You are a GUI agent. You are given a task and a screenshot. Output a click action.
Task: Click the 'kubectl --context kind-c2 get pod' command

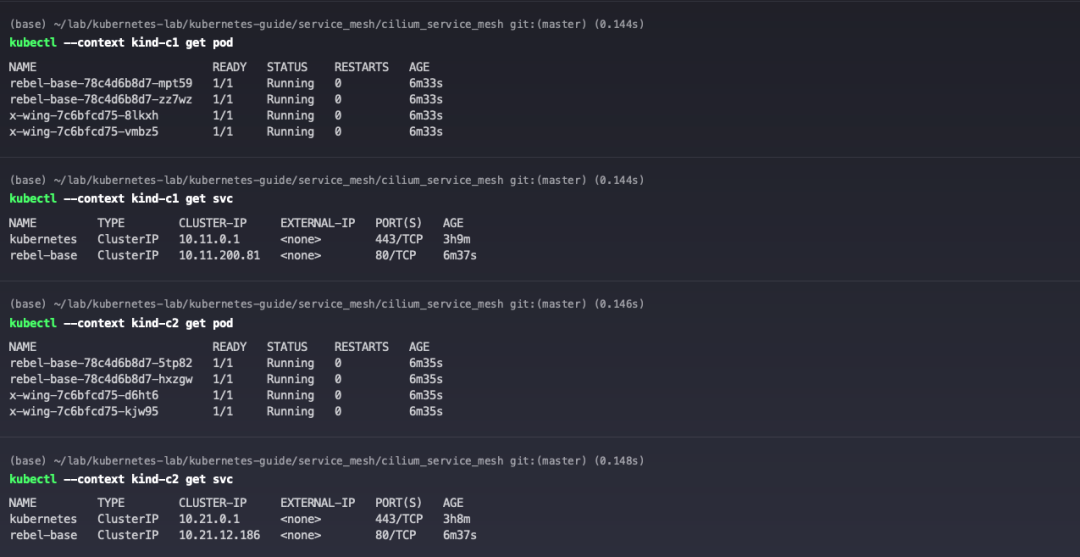click(x=121, y=323)
